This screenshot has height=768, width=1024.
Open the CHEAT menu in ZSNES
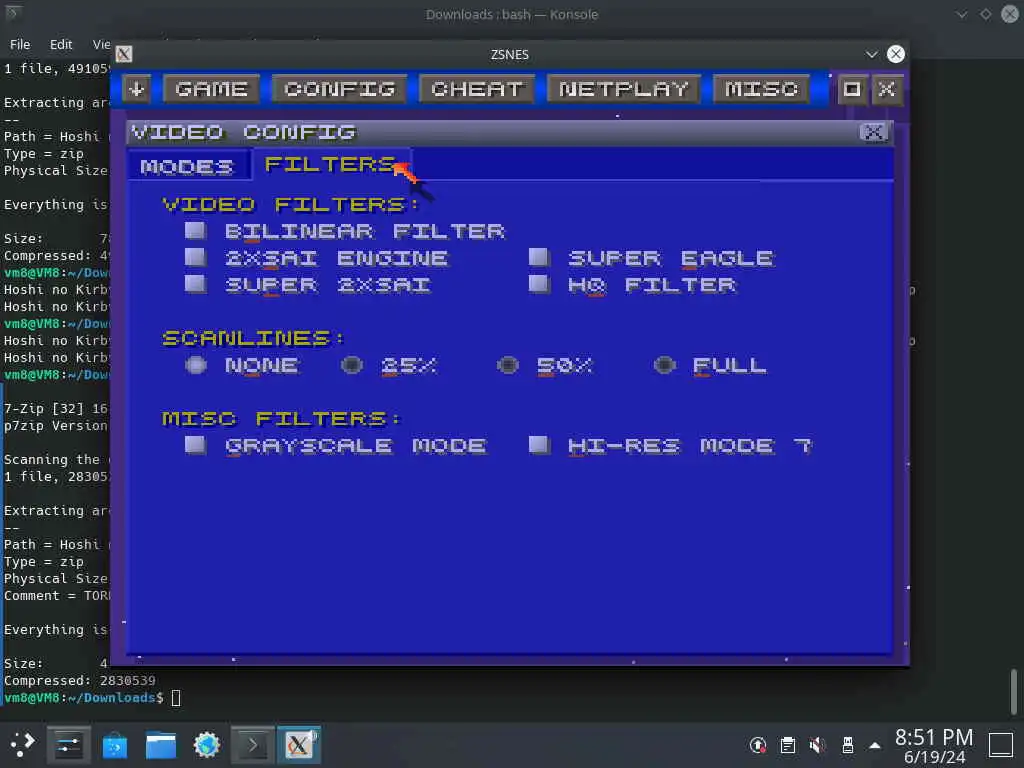pos(477,89)
